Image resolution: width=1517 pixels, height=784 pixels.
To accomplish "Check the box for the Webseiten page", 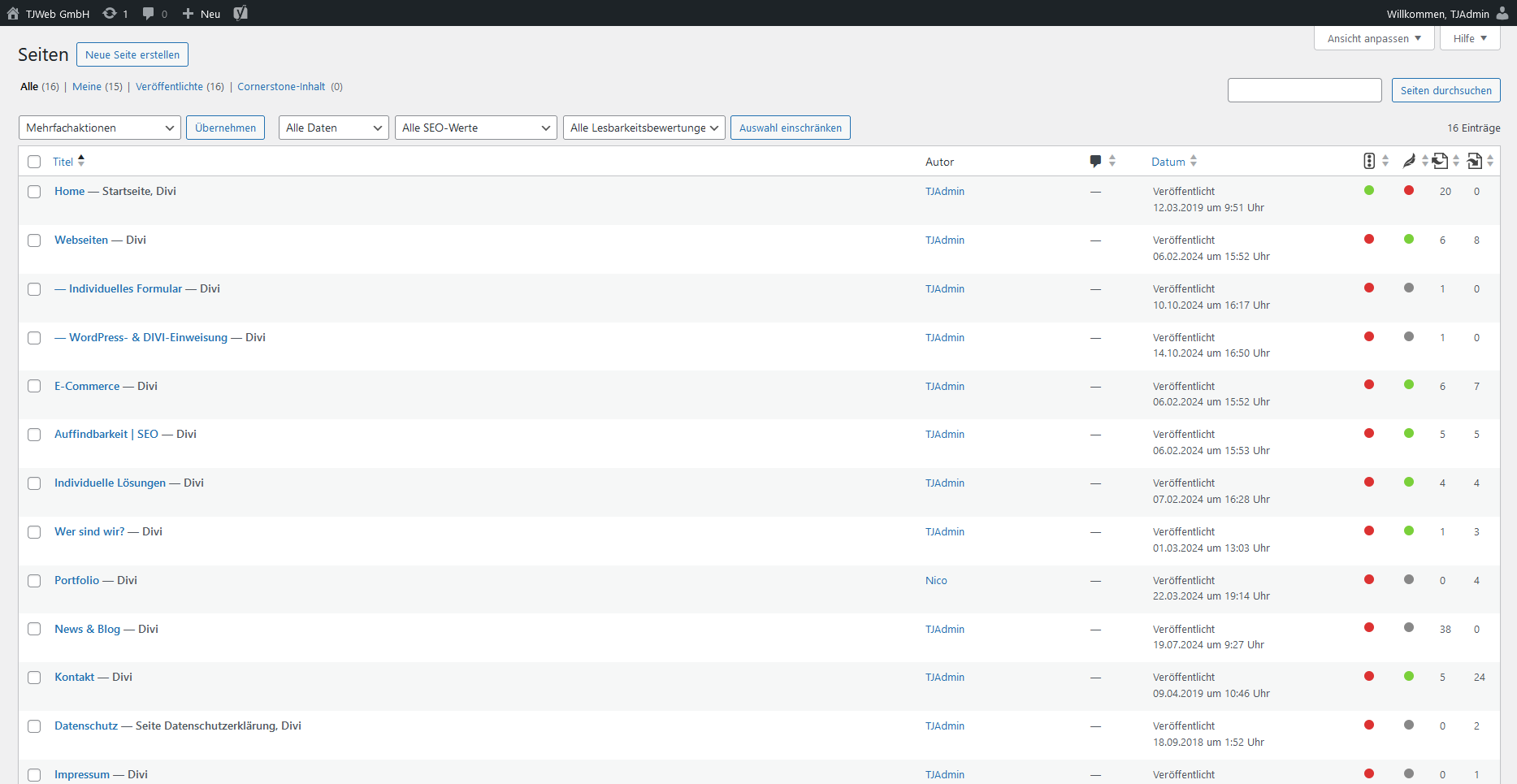I will (x=34, y=240).
